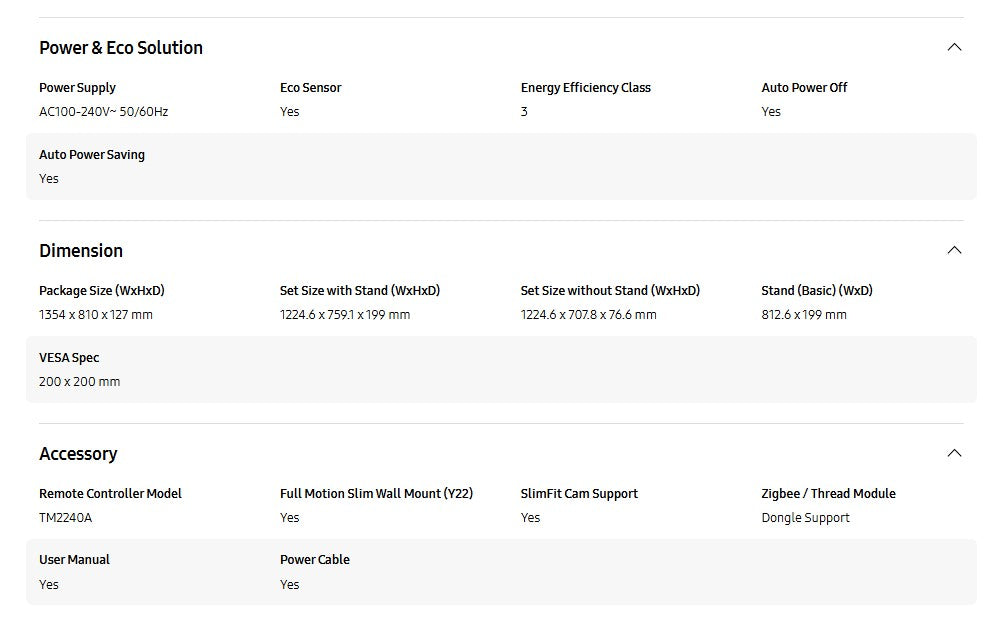Click the Accessory section heading
Screen dimensions: 999x636
pos(78,454)
